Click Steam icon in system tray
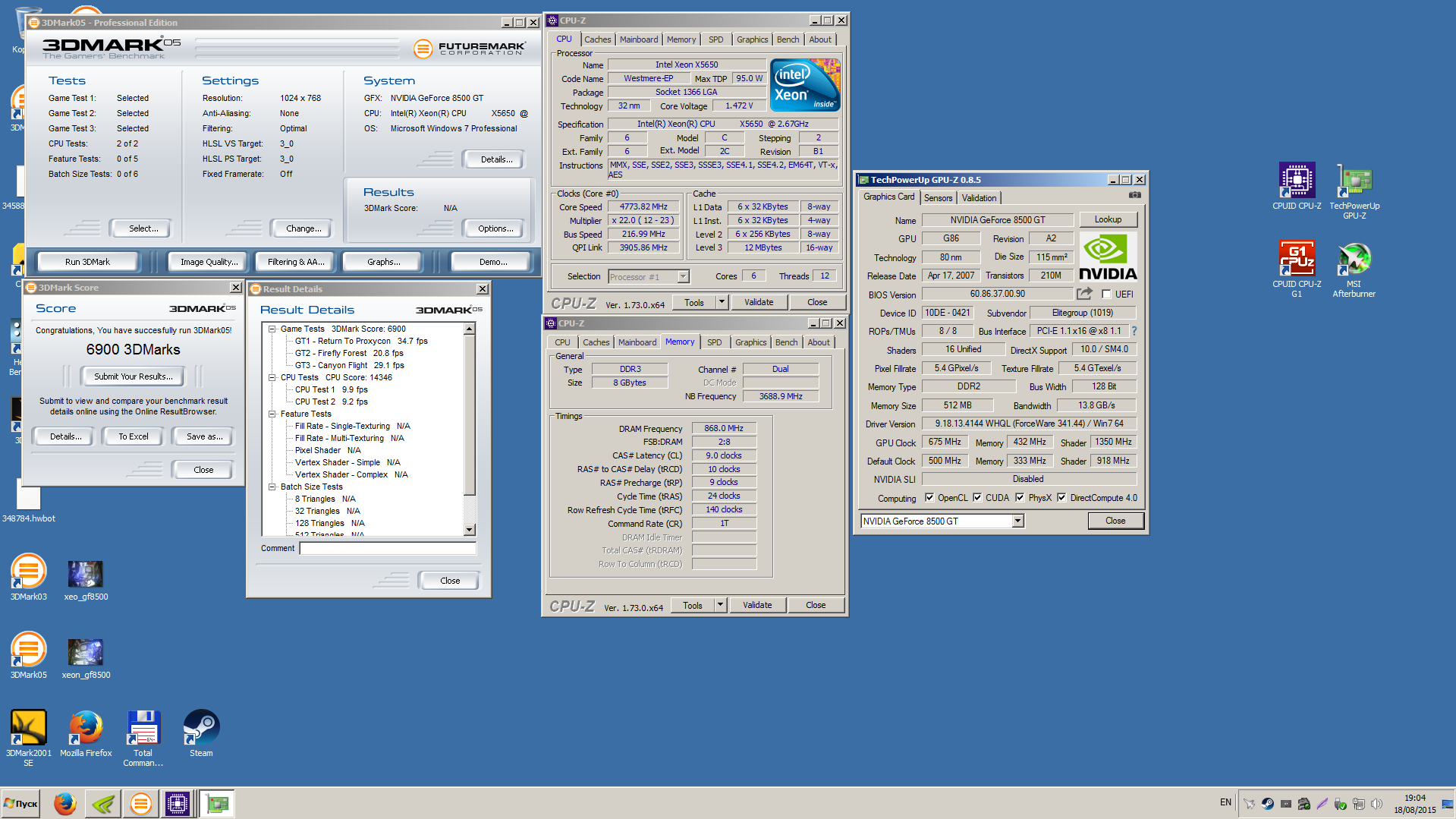Image resolution: width=1456 pixels, height=819 pixels. pos(1267,803)
